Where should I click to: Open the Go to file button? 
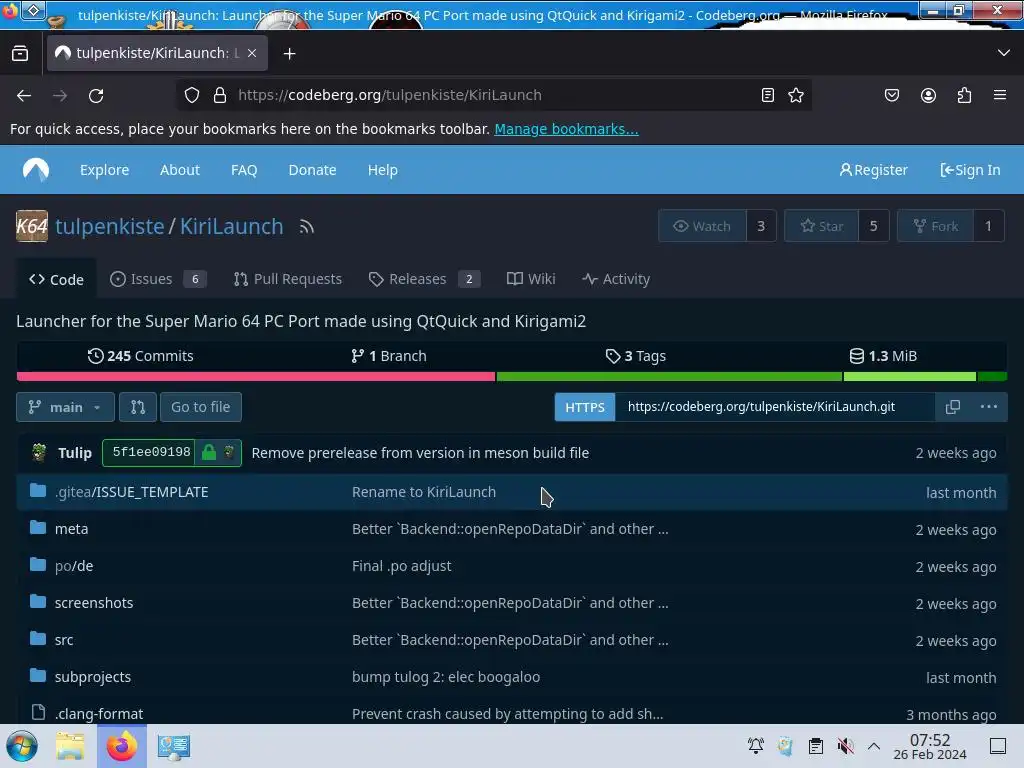coord(200,407)
